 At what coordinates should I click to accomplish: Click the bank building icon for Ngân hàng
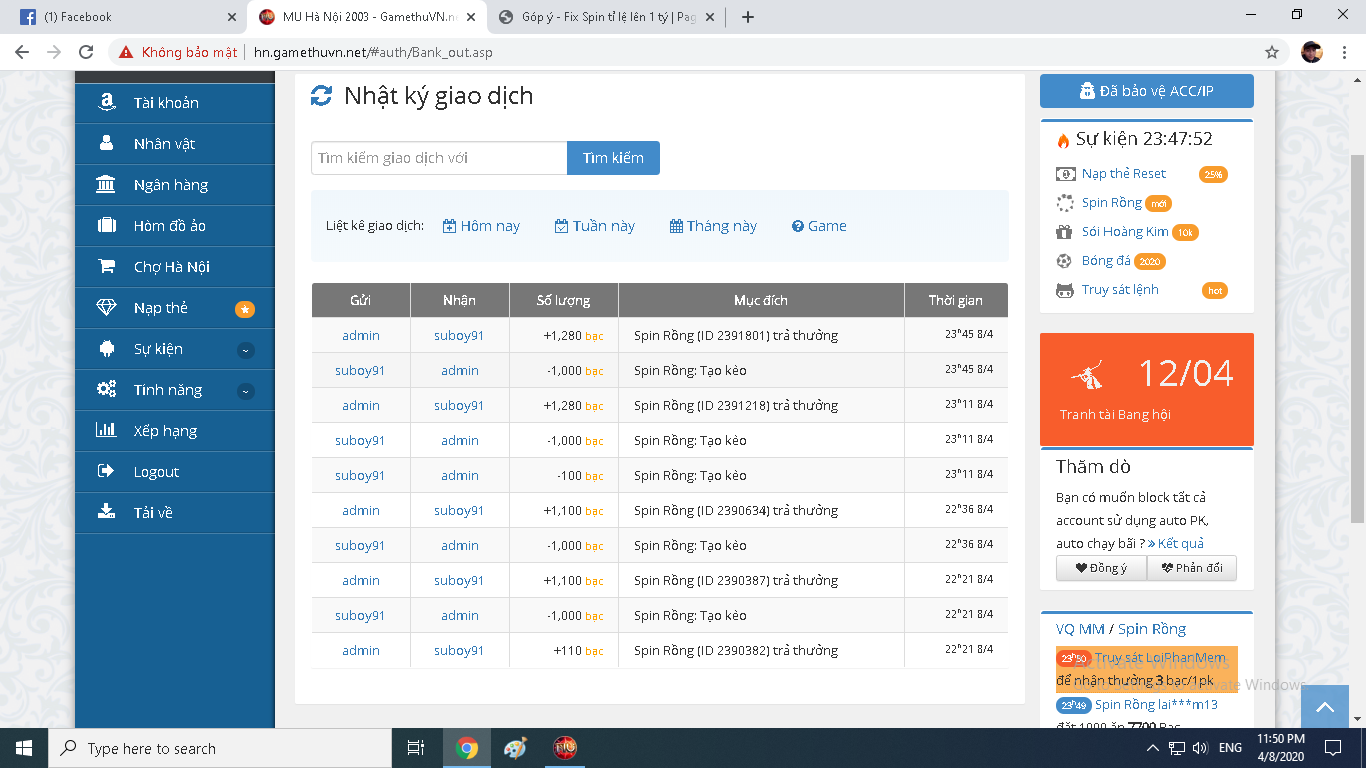pos(105,185)
